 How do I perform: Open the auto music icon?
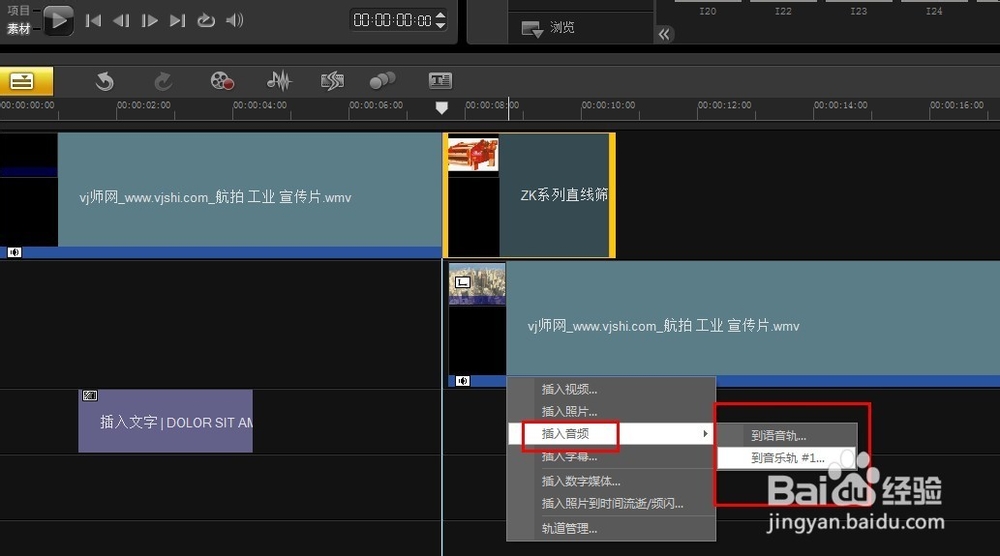click(x=332, y=81)
